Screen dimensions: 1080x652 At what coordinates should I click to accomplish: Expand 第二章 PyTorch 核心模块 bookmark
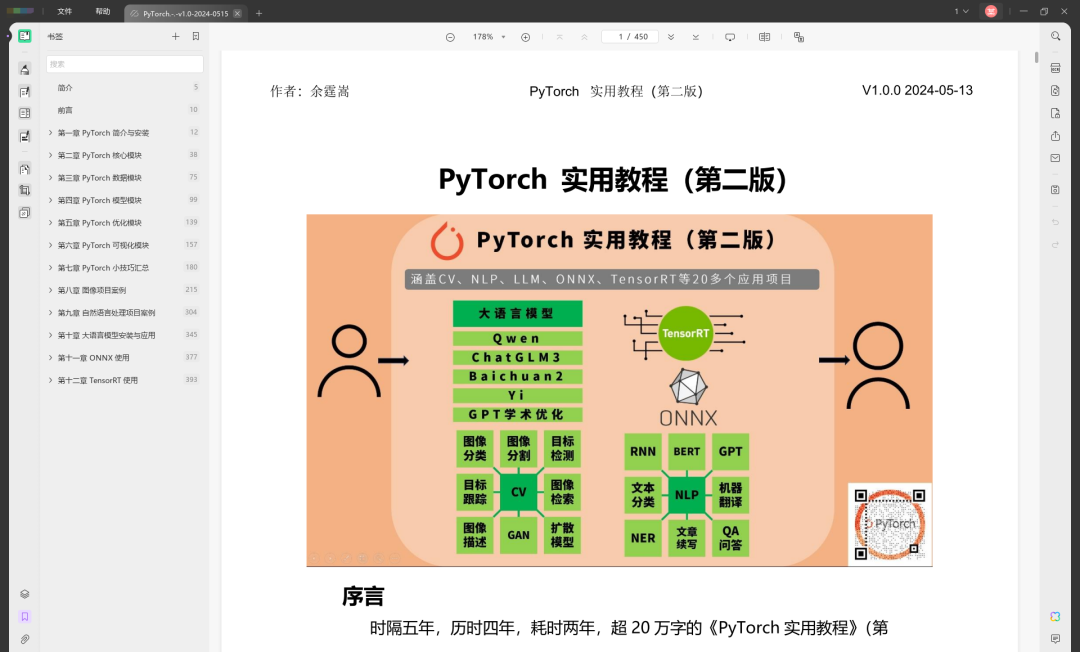click(50, 155)
